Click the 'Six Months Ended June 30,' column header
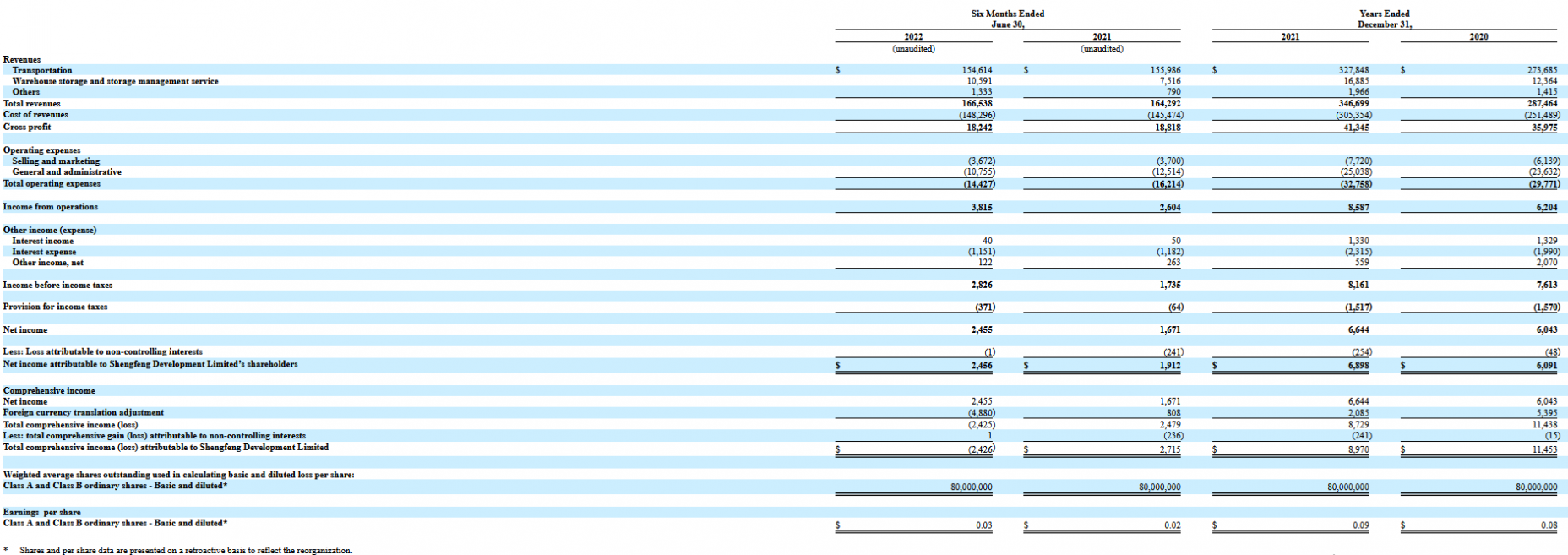Image resolution: width=1568 pixels, height=555 pixels. 1007,19
